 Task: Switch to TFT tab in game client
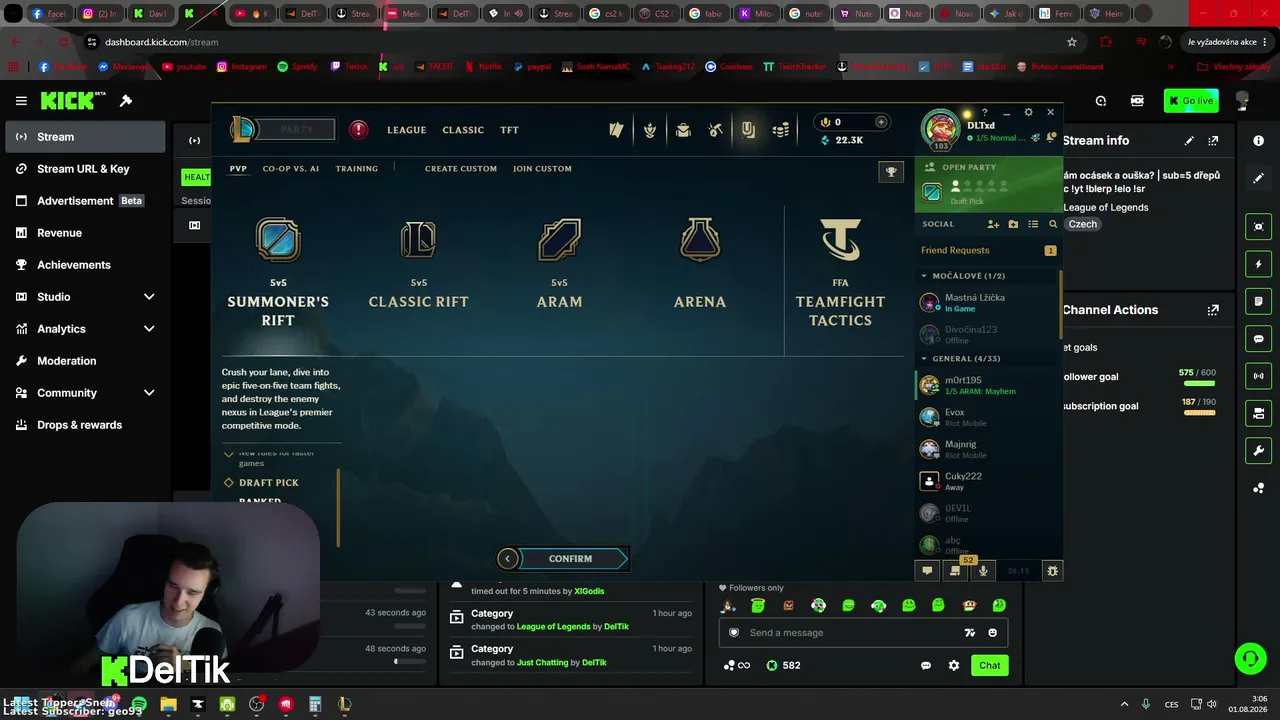(x=509, y=130)
